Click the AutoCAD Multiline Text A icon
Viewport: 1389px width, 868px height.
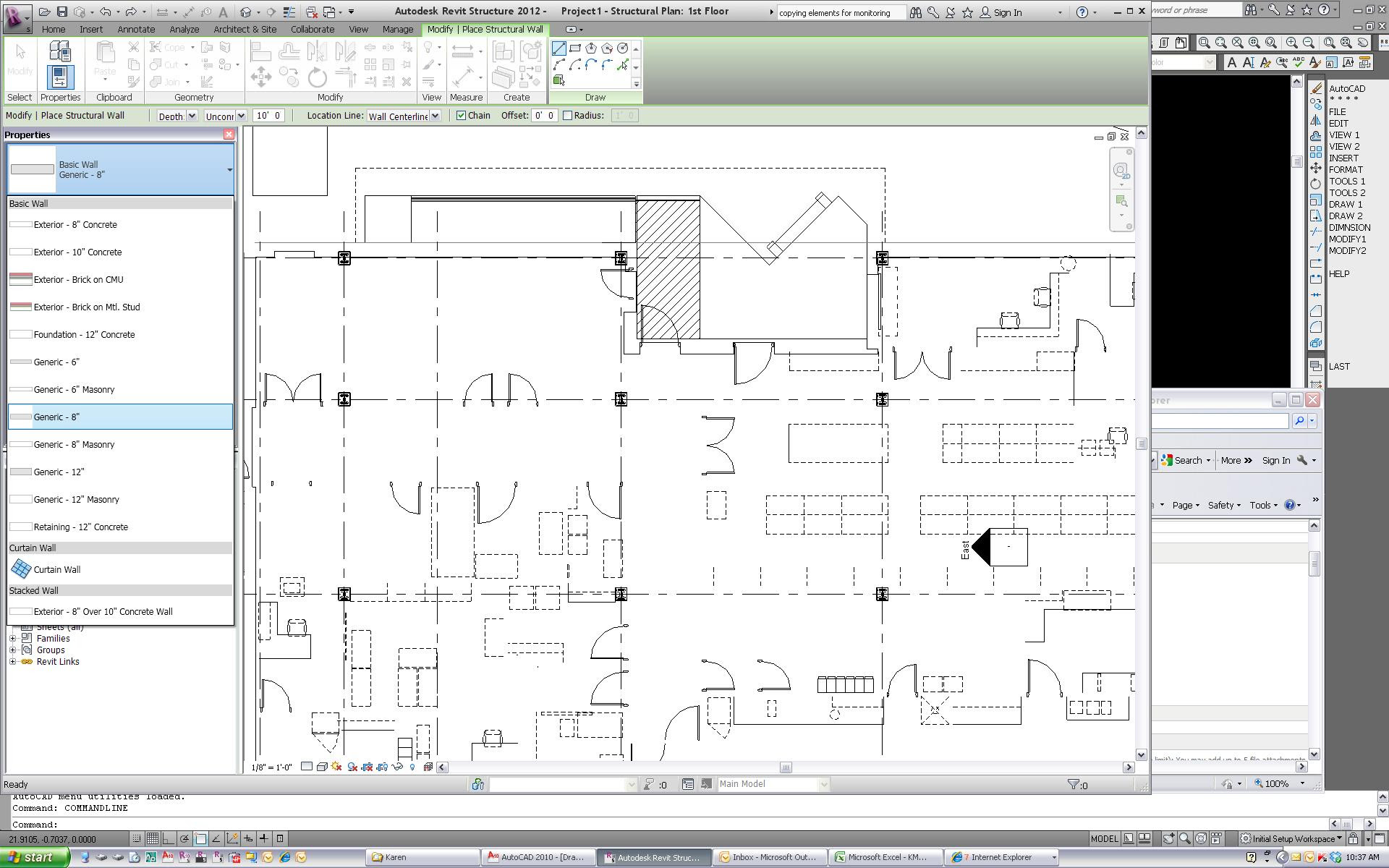tap(1232, 62)
